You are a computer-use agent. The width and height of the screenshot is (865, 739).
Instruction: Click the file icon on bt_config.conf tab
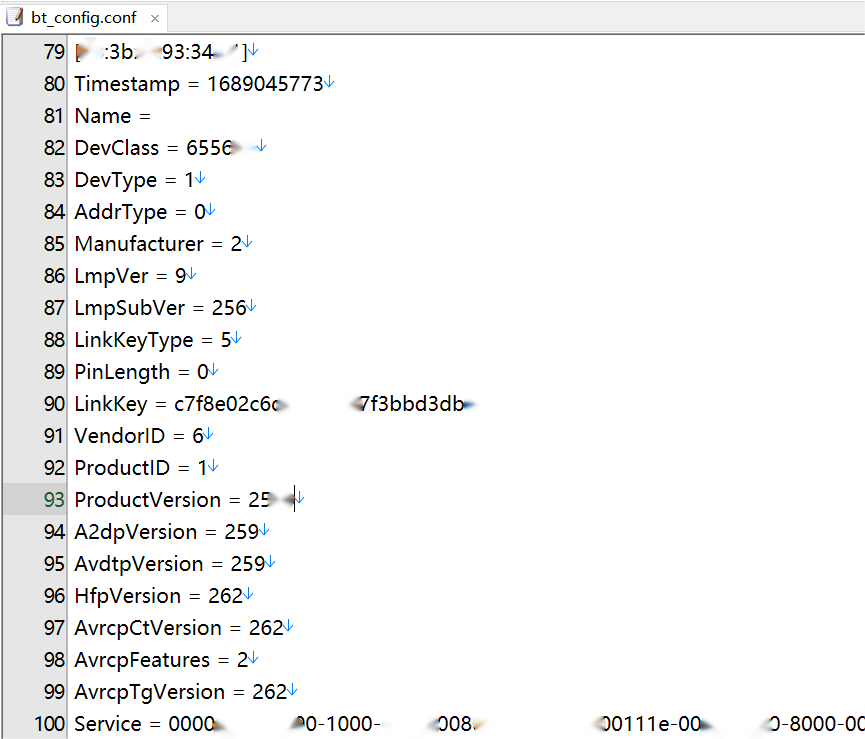15,17
